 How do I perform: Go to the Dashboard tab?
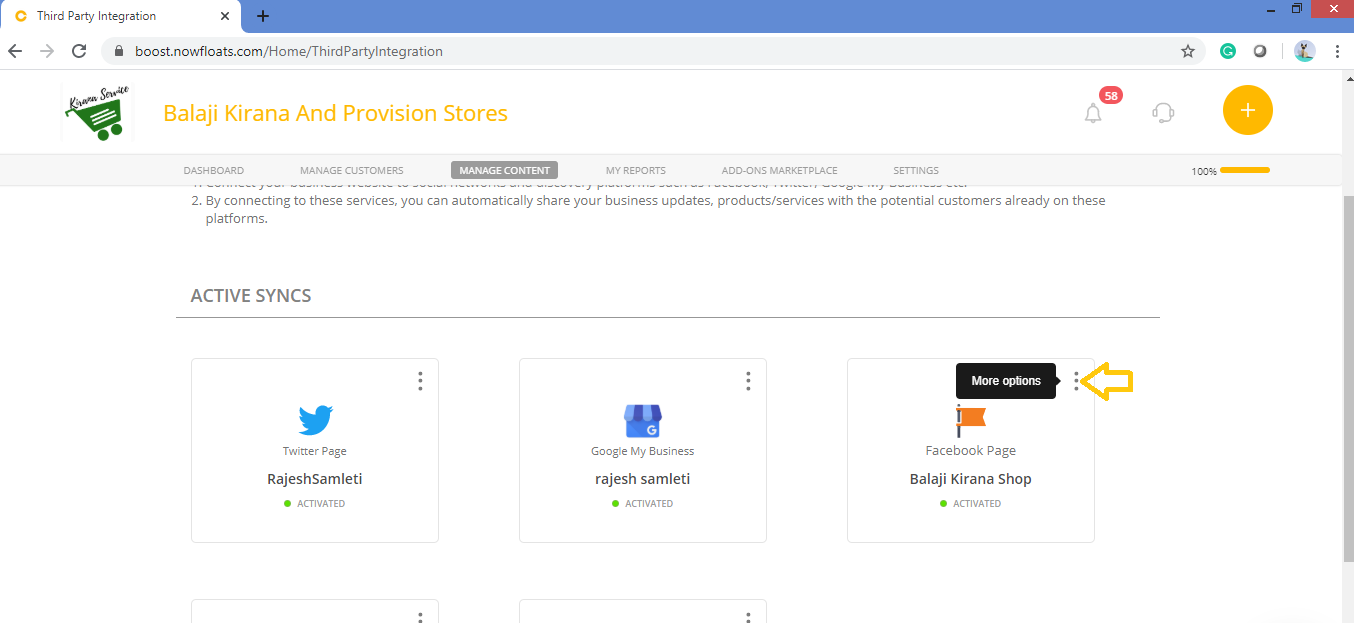[214, 170]
